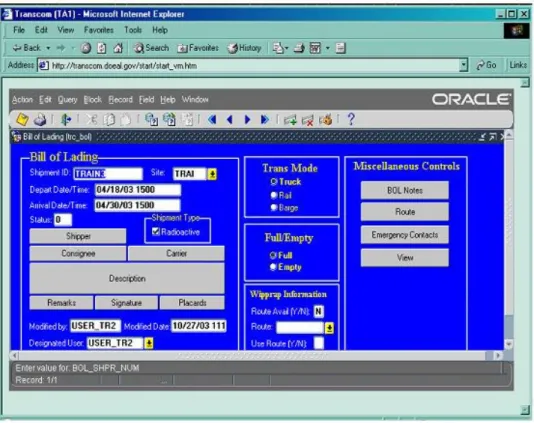Open the Oracle Block menu
This screenshot has width=534, height=423.
(x=93, y=100)
